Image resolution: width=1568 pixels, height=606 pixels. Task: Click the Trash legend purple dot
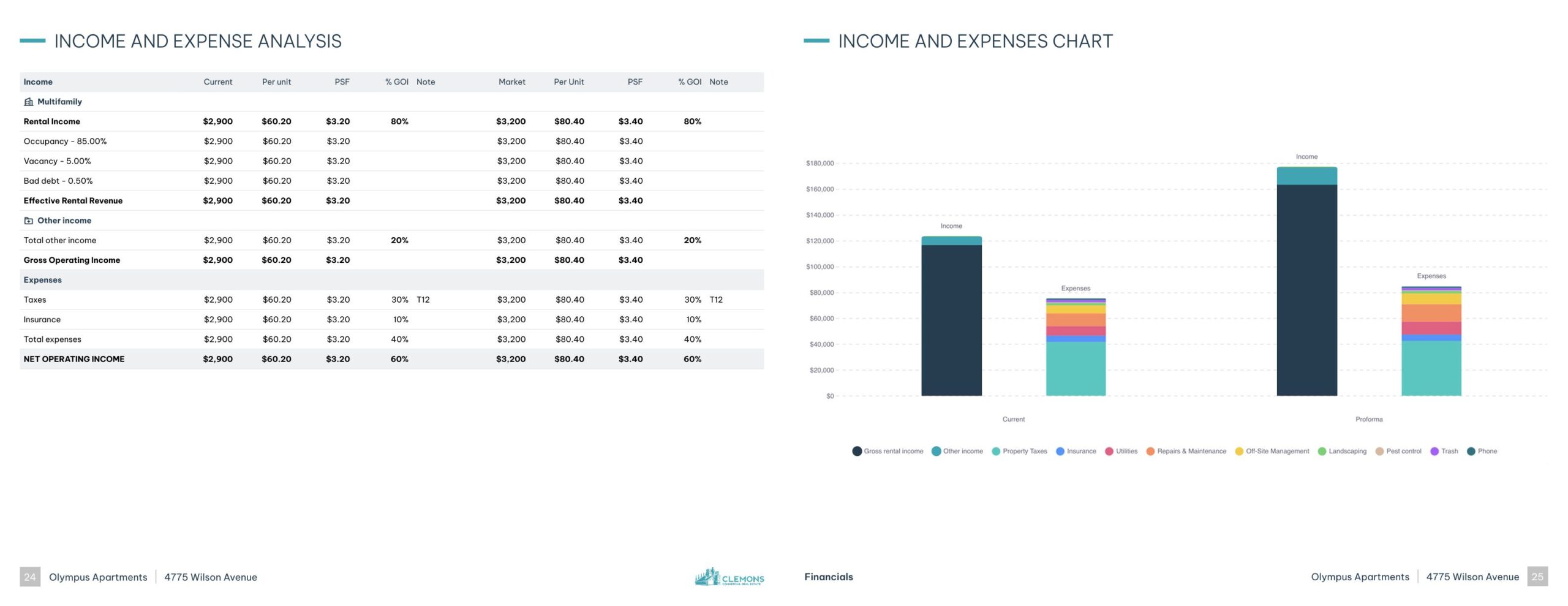pyautogui.click(x=1434, y=452)
